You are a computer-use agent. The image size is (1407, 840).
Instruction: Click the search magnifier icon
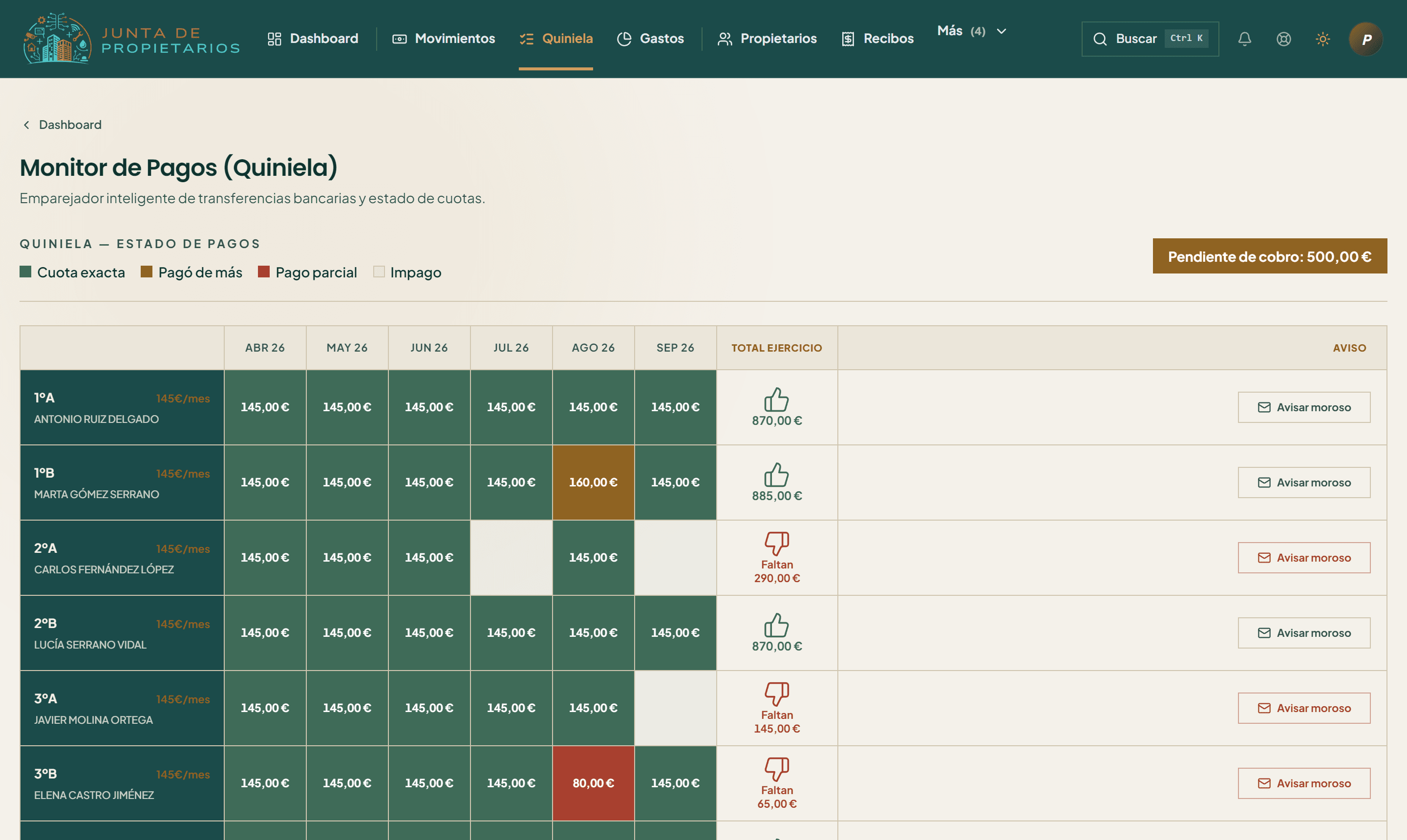[x=1100, y=39]
